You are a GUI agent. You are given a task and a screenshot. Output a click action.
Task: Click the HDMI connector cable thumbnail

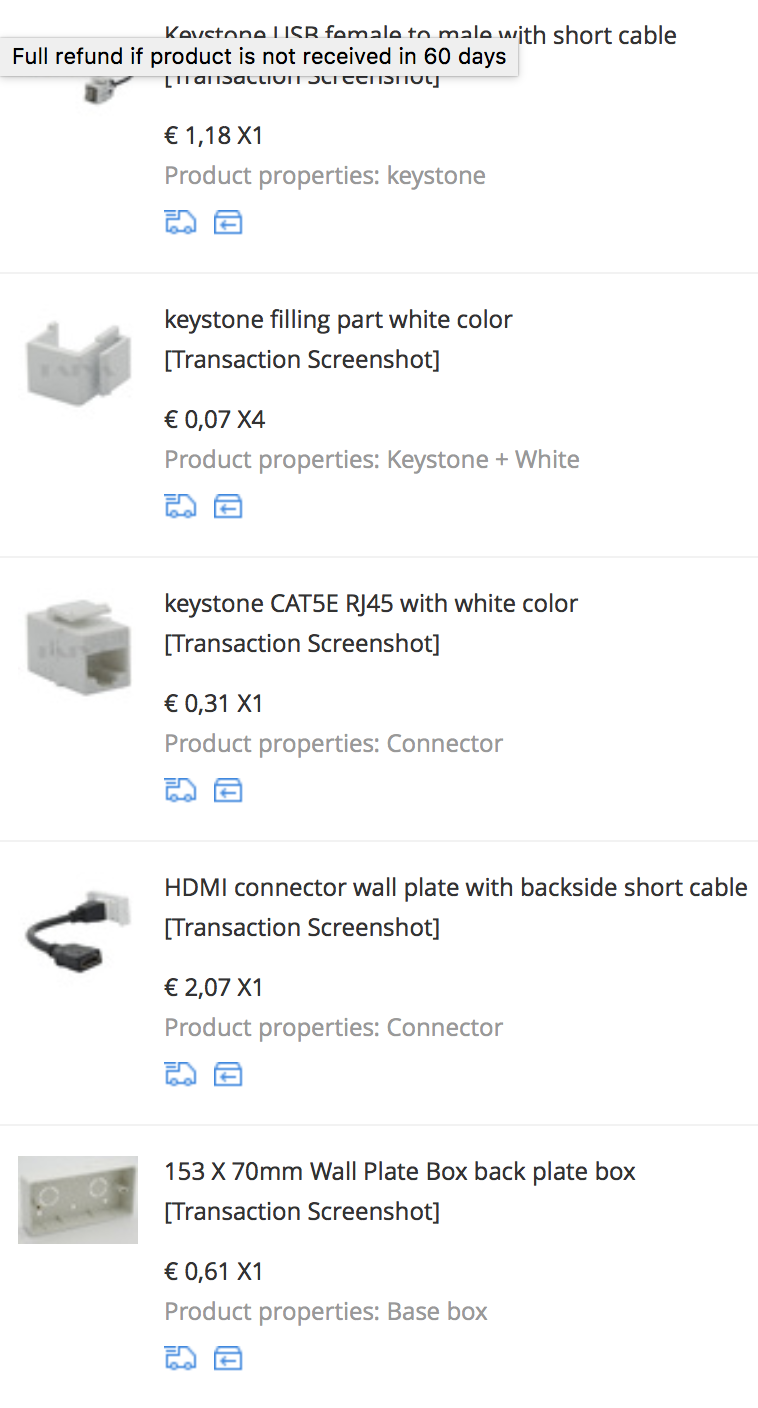tap(78, 928)
